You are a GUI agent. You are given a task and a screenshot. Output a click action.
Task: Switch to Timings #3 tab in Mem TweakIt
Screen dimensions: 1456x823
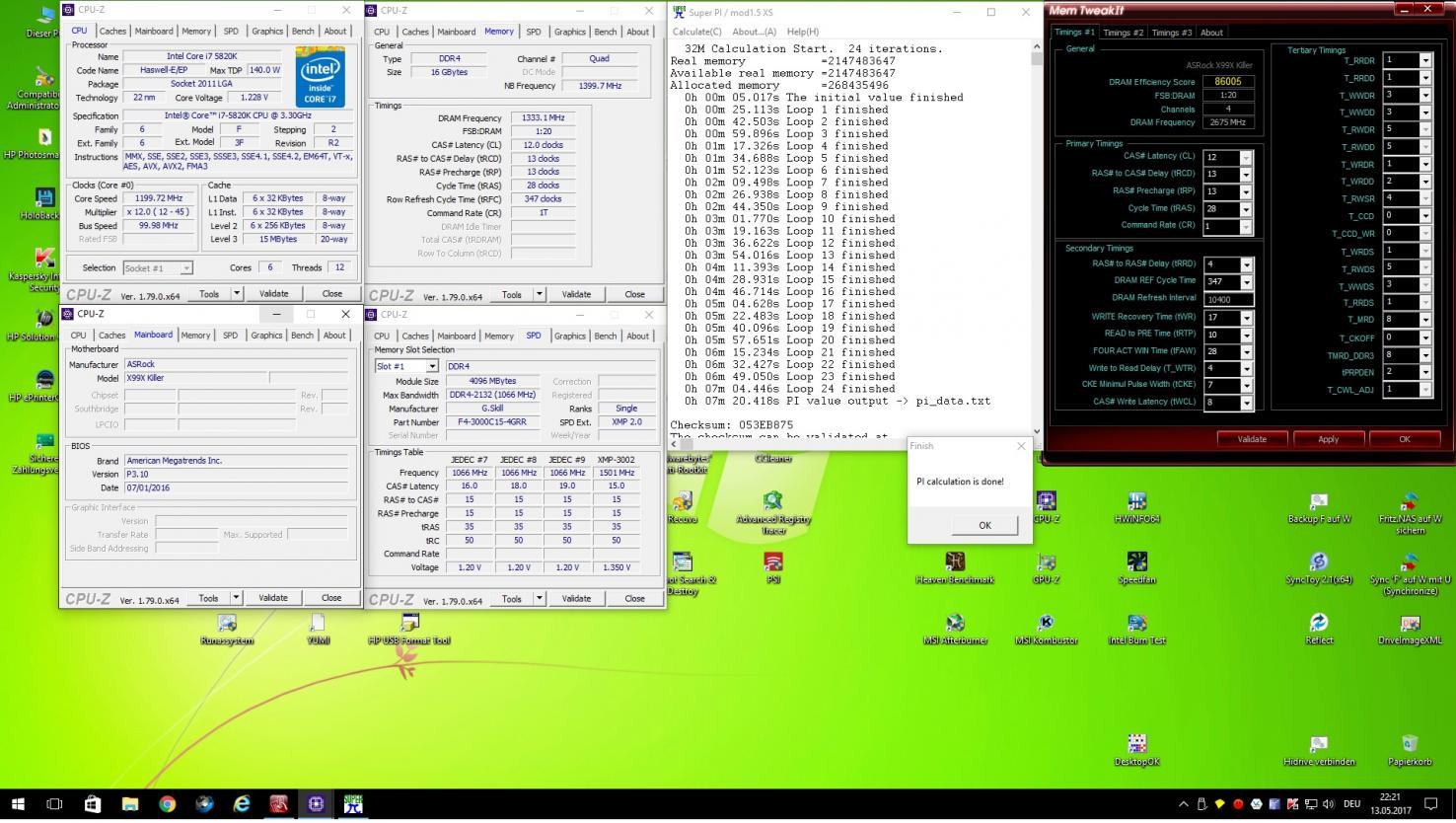(1172, 33)
